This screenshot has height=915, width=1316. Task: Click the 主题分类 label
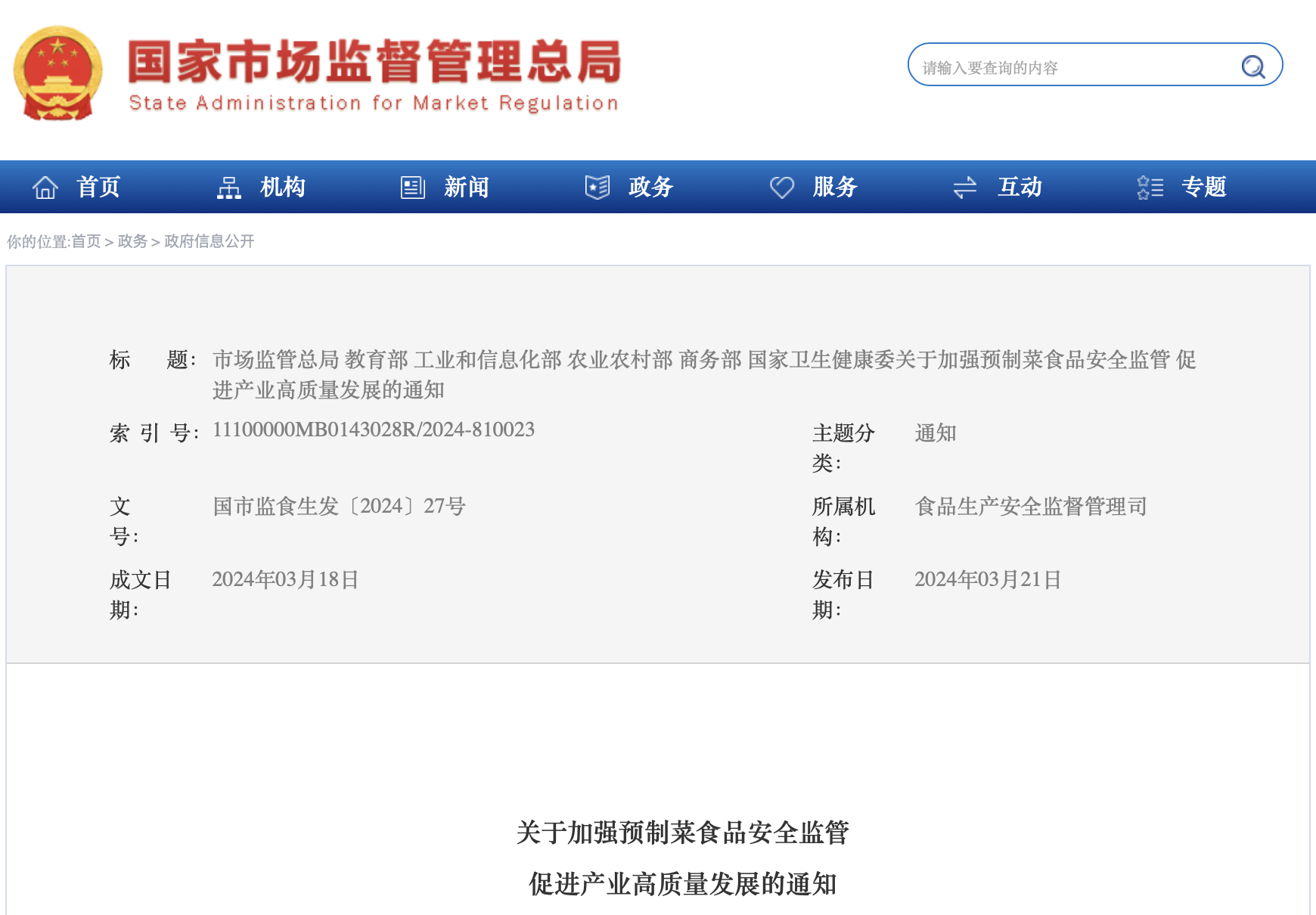click(843, 448)
